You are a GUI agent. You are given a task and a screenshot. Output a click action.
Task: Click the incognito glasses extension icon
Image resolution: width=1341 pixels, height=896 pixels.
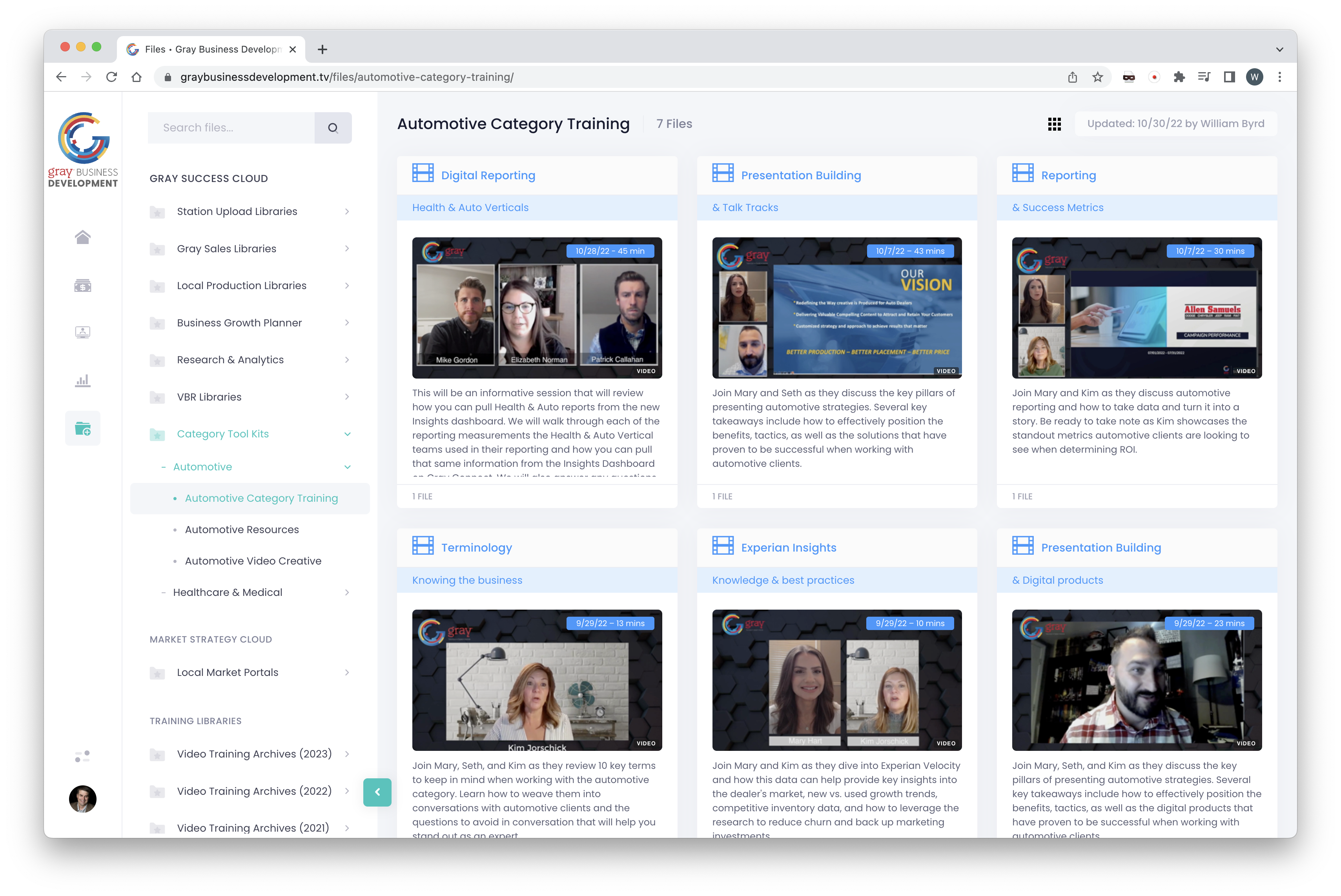1128,77
